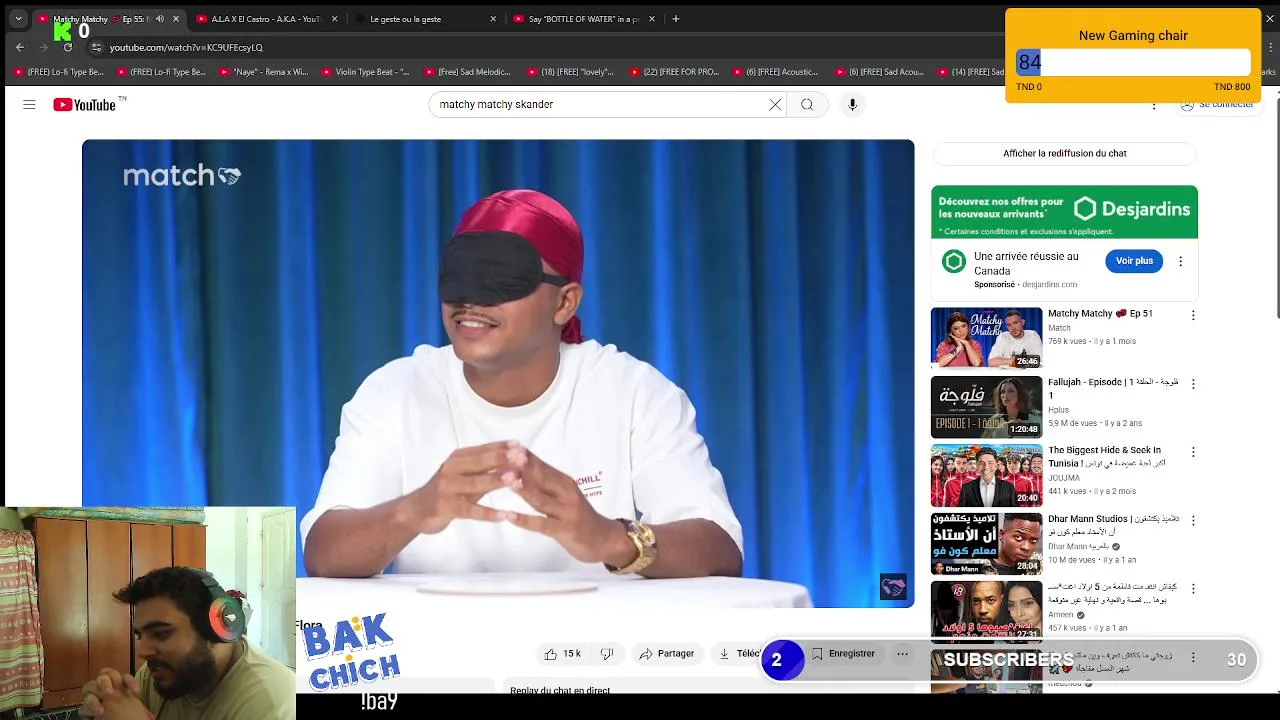Click the Enregistrer save button

coord(843,654)
